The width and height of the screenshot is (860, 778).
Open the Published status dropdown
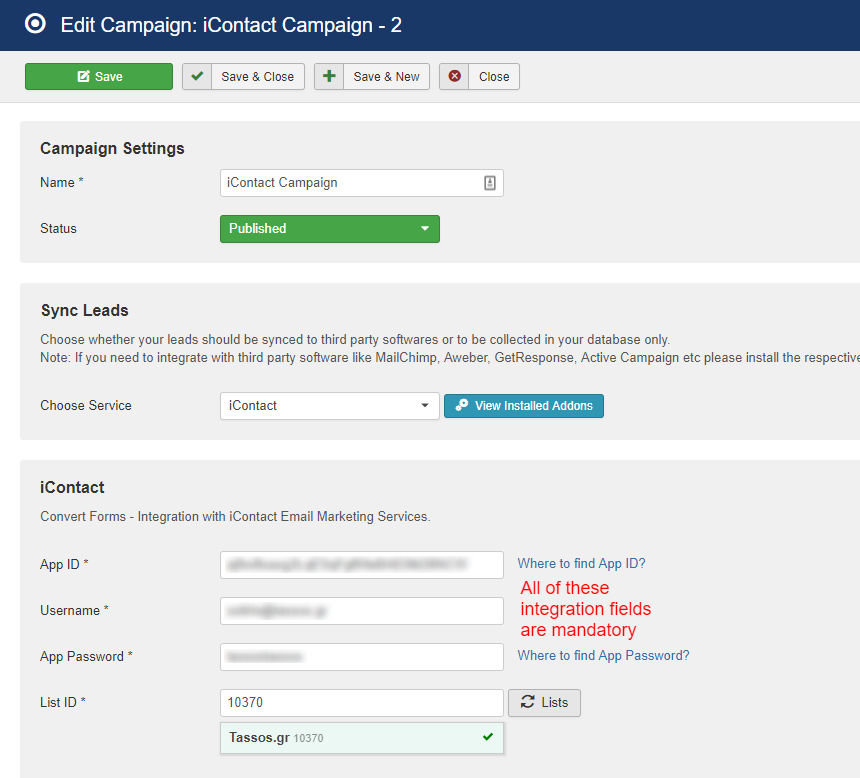pos(330,229)
